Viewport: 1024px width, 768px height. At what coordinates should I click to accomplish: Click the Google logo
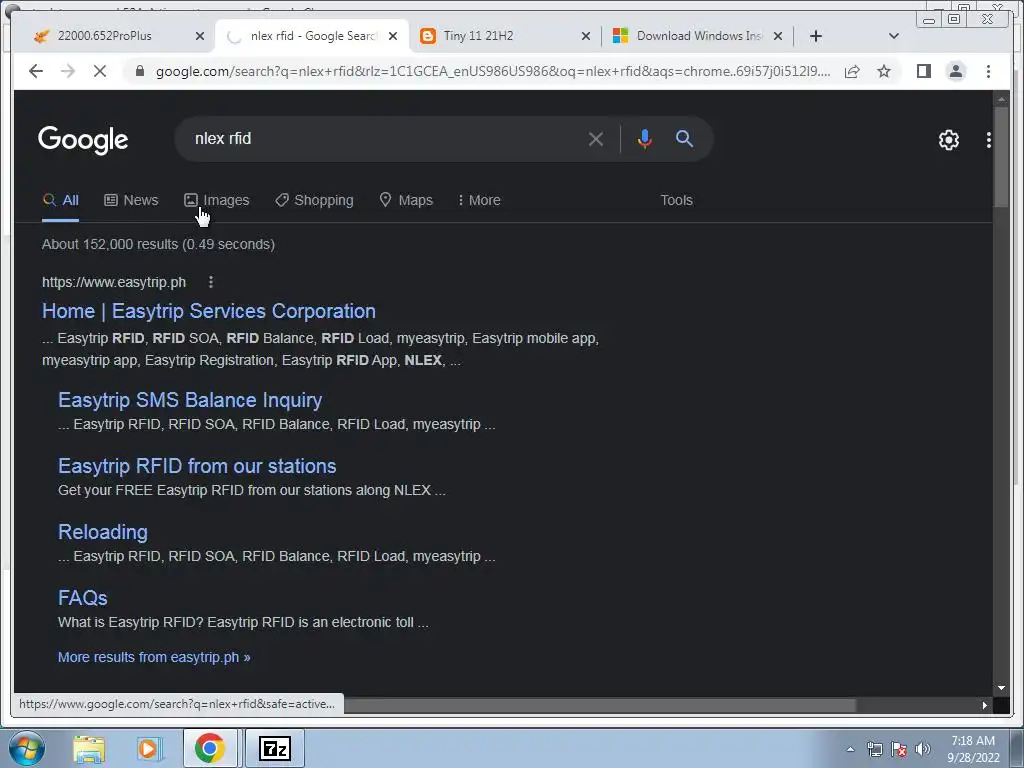click(83, 140)
